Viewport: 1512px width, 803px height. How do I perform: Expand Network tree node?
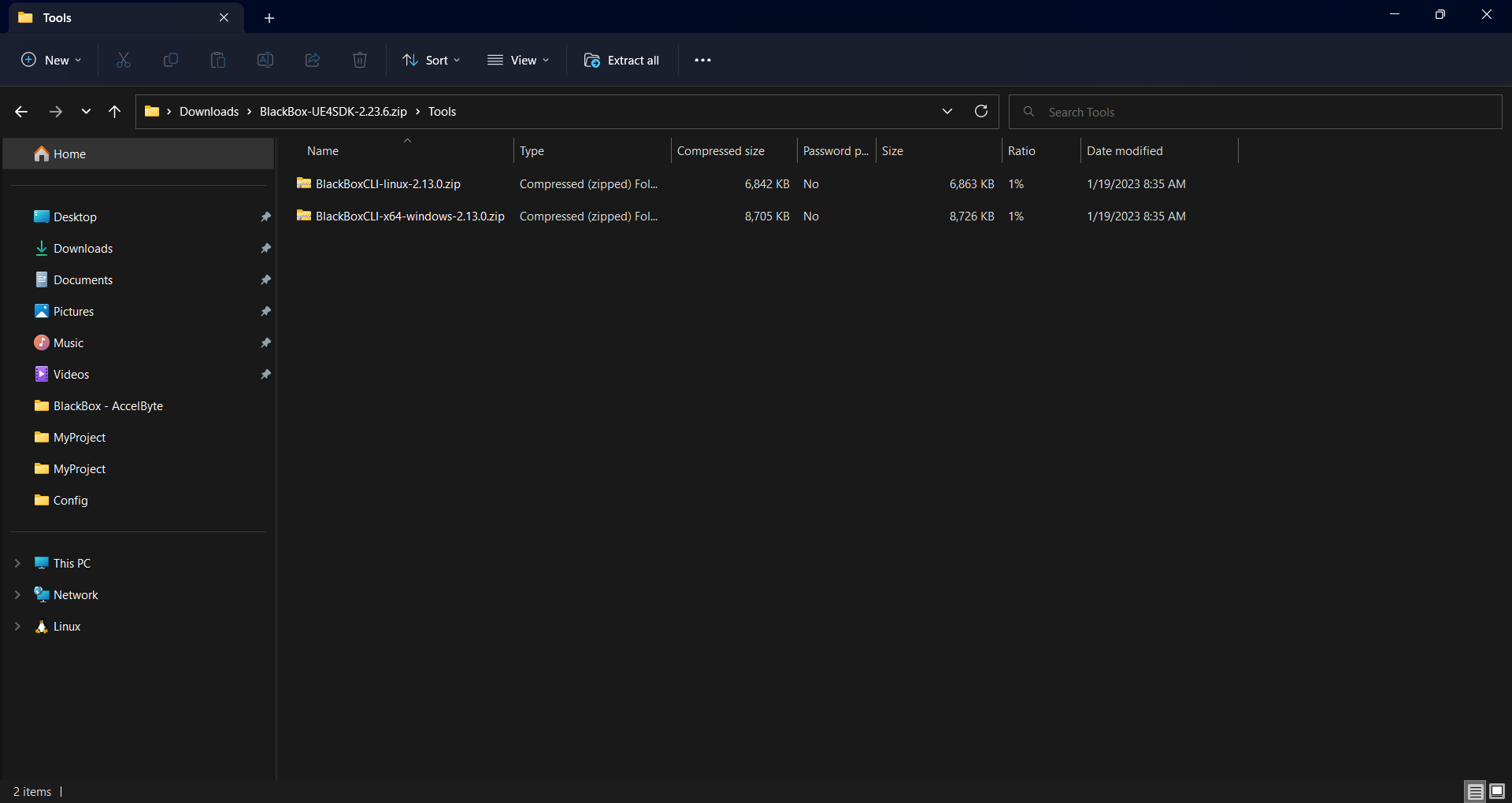17,594
